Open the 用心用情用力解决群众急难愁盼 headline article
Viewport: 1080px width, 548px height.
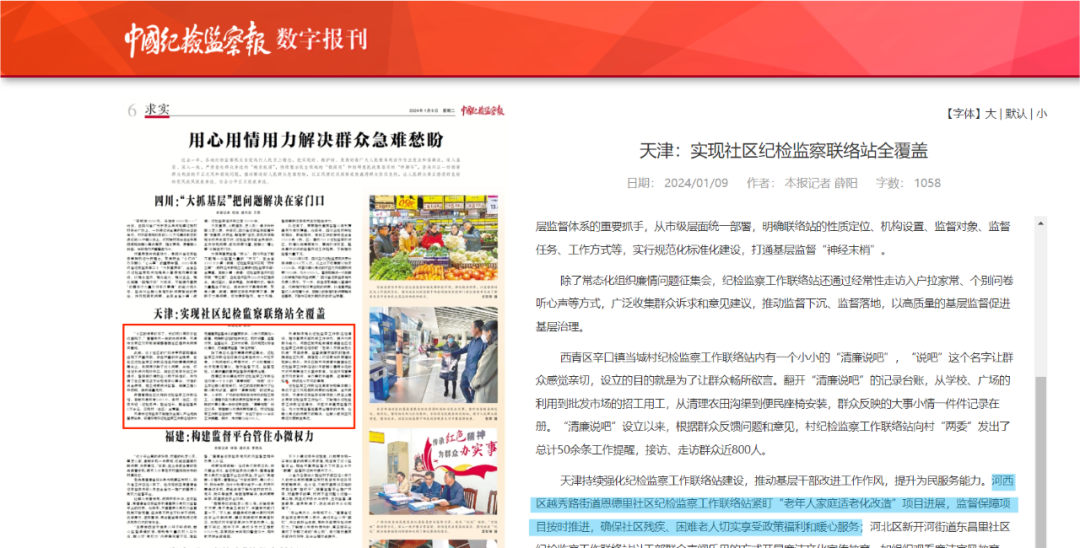point(315,139)
